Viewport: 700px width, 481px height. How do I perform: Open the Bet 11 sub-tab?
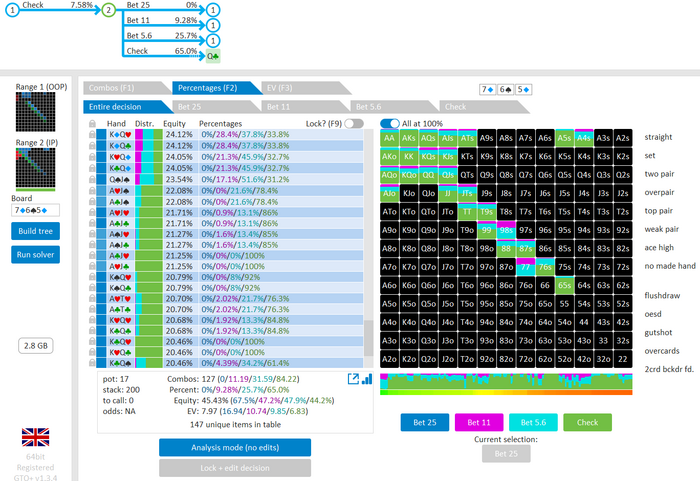(304, 107)
